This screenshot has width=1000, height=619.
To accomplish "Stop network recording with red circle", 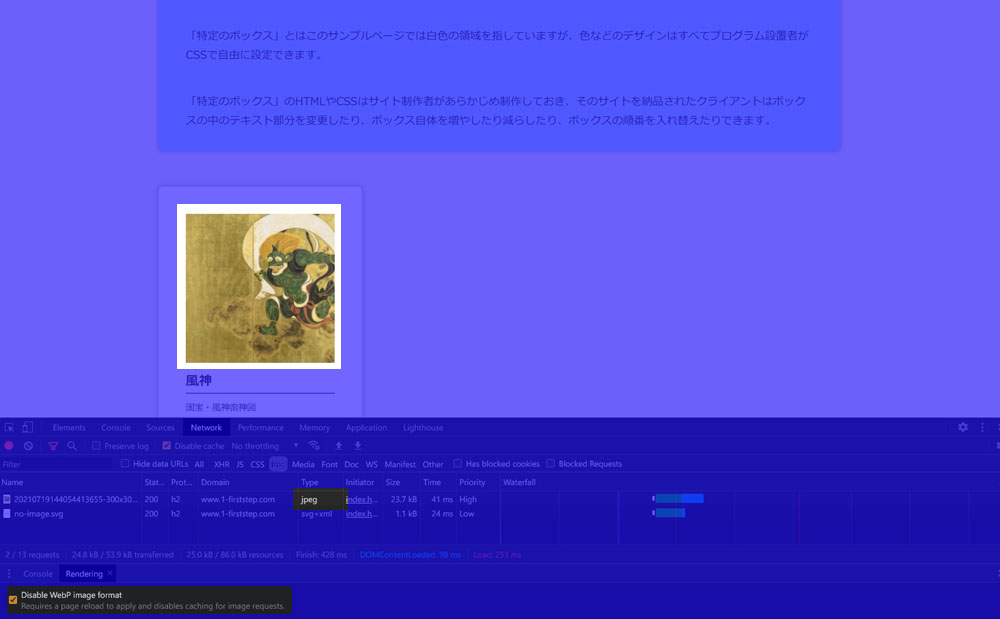I will [x=9, y=446].
